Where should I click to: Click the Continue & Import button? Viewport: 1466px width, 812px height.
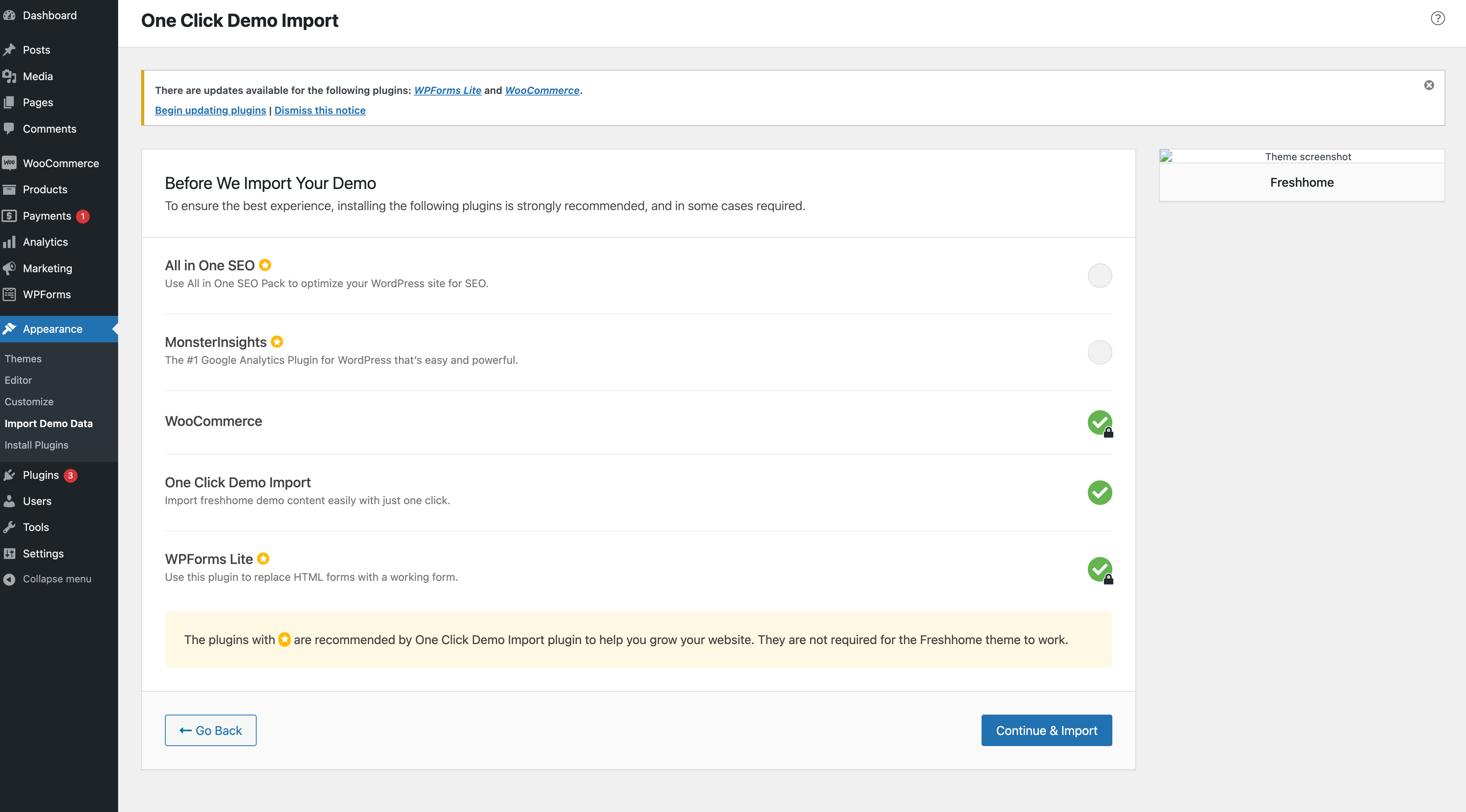(1047, 731)
